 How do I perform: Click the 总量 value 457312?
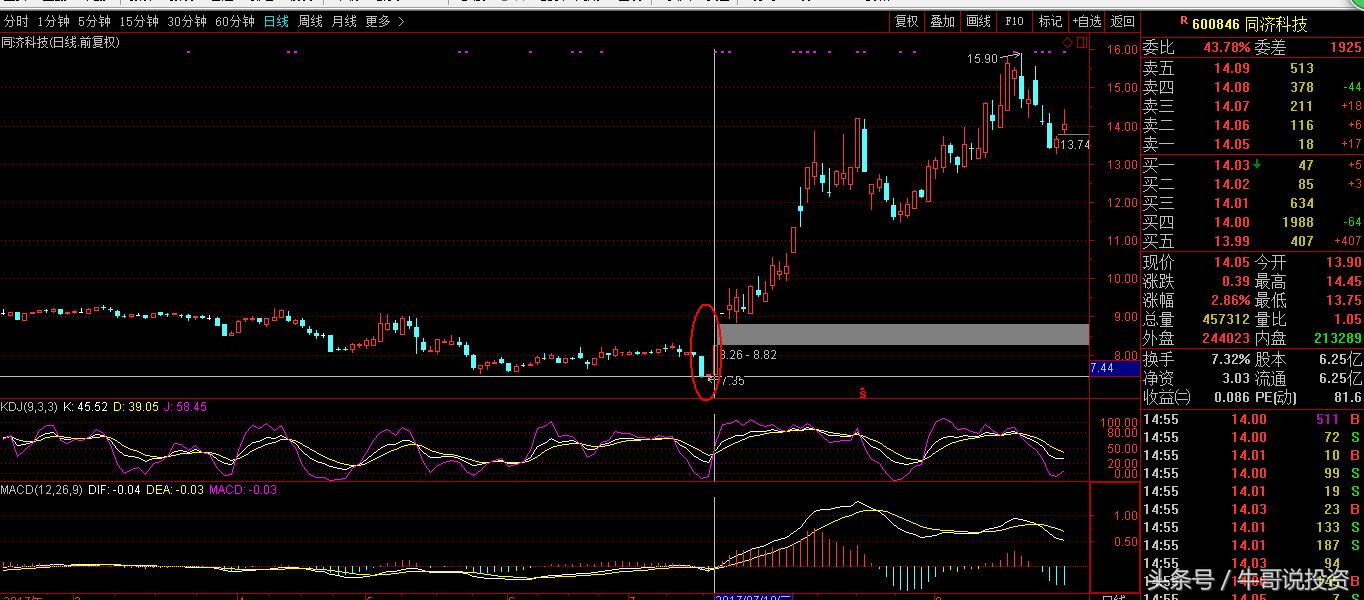pos(1226,320)
